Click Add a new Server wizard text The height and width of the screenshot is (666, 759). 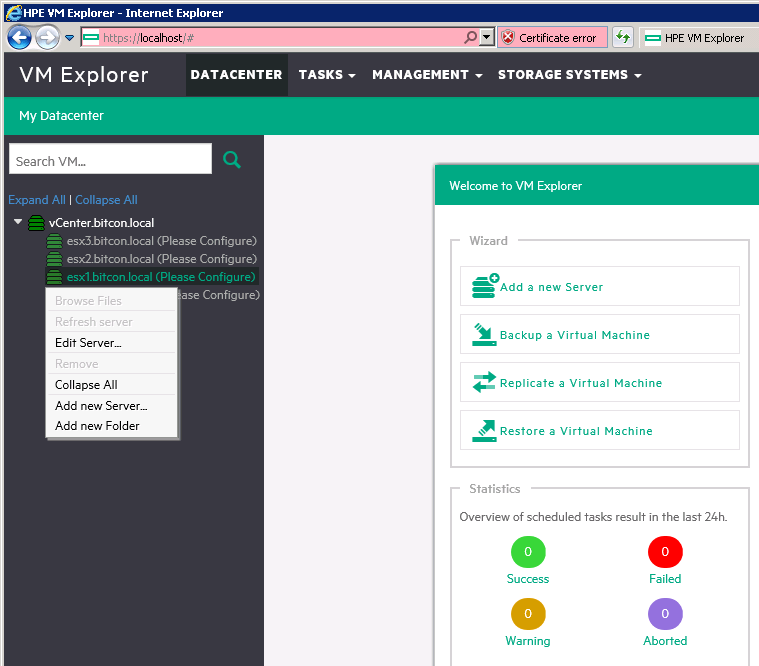coord(551,288)
